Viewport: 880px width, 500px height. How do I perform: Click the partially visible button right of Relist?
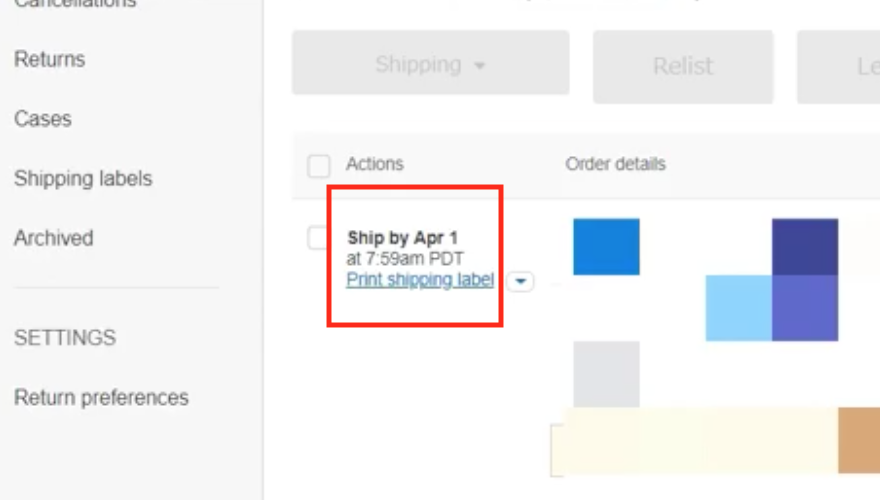coord(838,67)
